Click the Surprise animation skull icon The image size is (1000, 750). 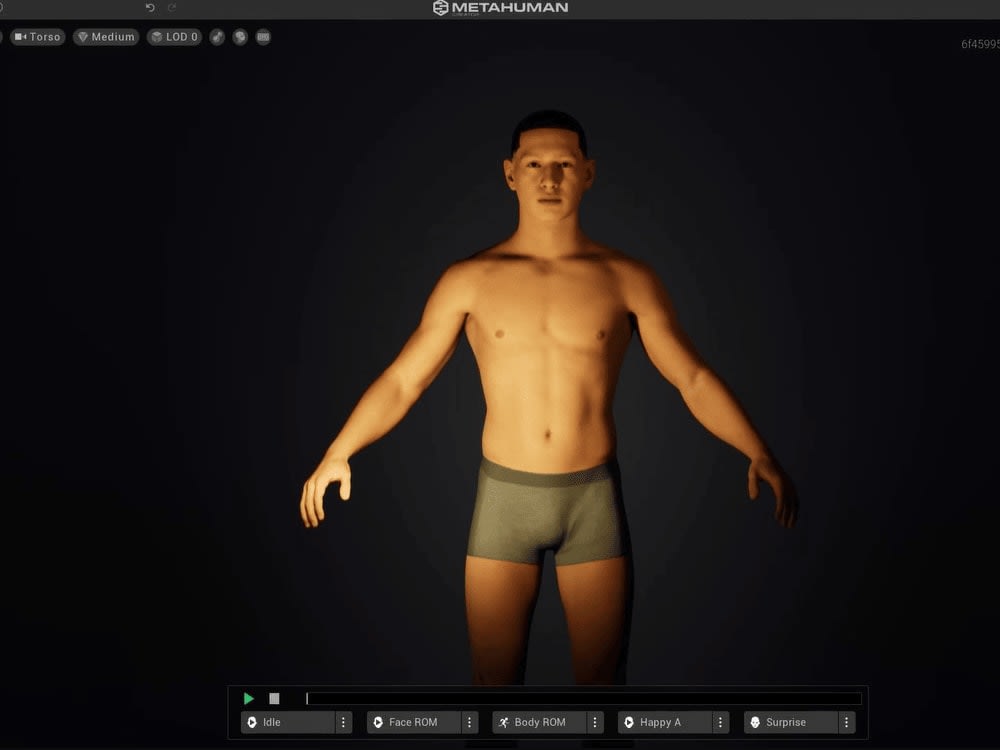pos(755,722)
